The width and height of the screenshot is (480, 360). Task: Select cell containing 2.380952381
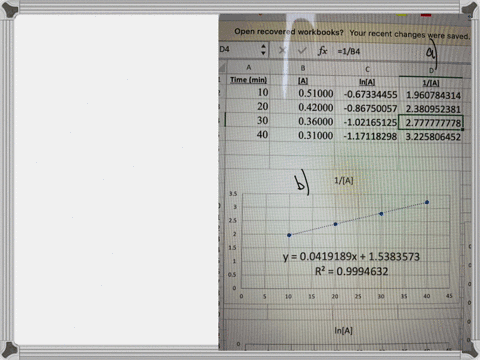point(431,109)
